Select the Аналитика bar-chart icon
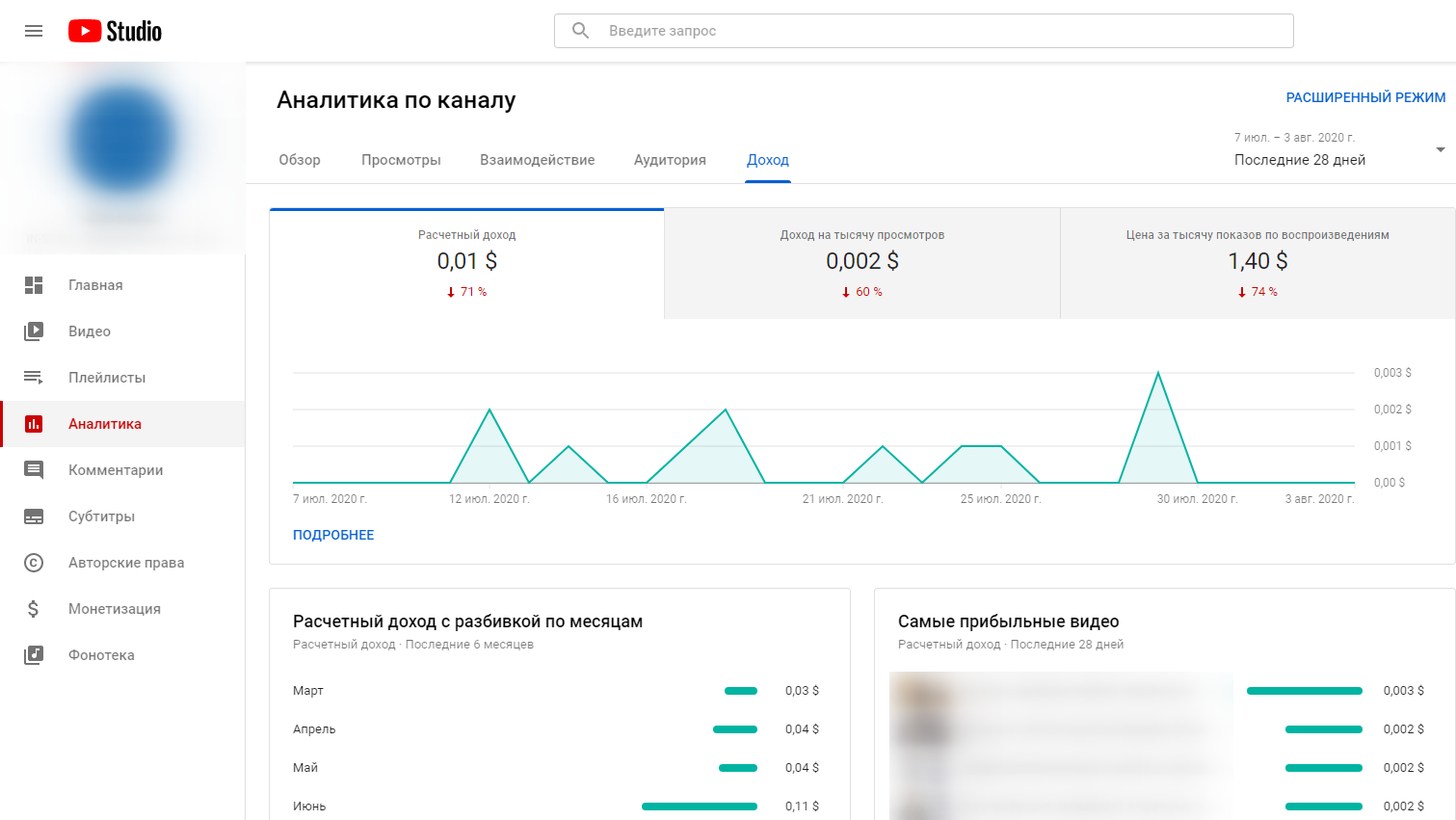 click(x=34, y=424)
